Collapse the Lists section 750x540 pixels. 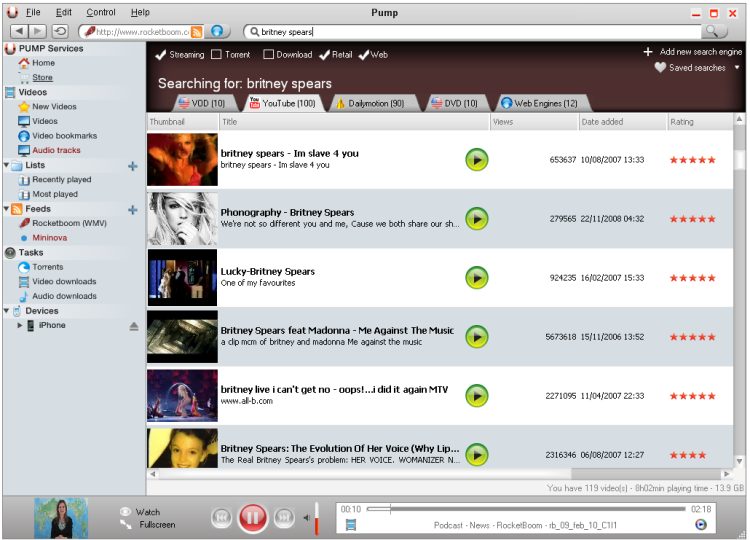click(6, 165)
